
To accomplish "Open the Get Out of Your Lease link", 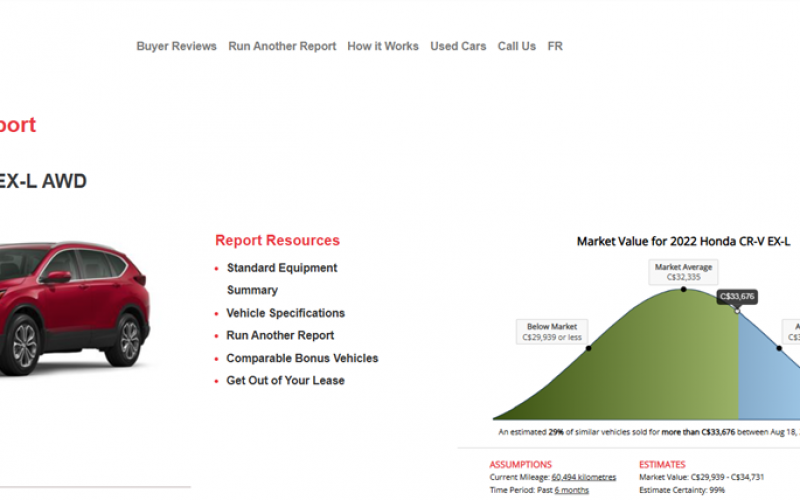I will [x=285, y=381].
